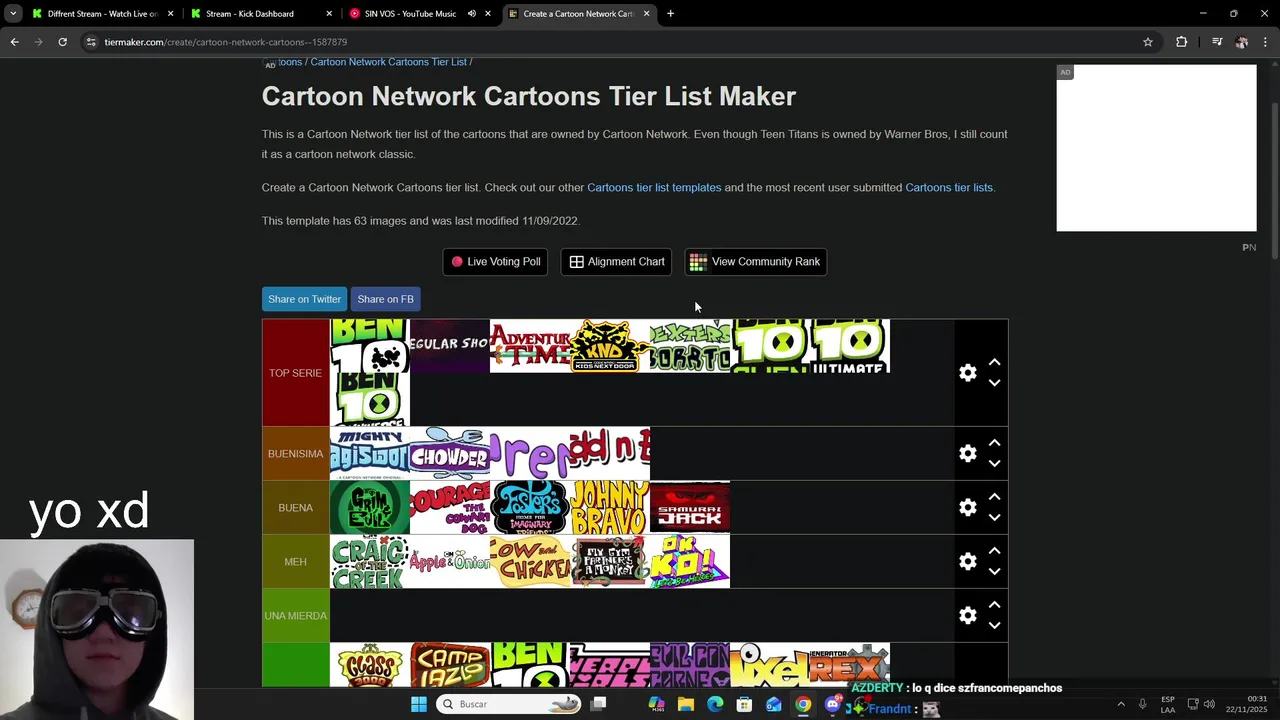The image size is (1280, 720).
Task: Open Cartoon Network Cartoons Tier List breadcrumb
Action: coord(389,62)
